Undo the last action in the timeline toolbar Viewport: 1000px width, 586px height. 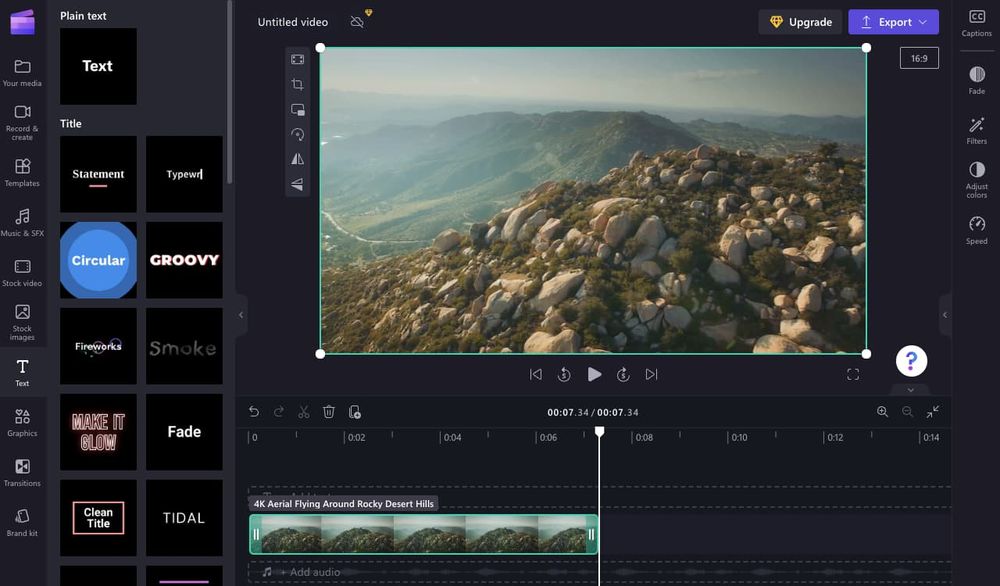pos(253,411)
